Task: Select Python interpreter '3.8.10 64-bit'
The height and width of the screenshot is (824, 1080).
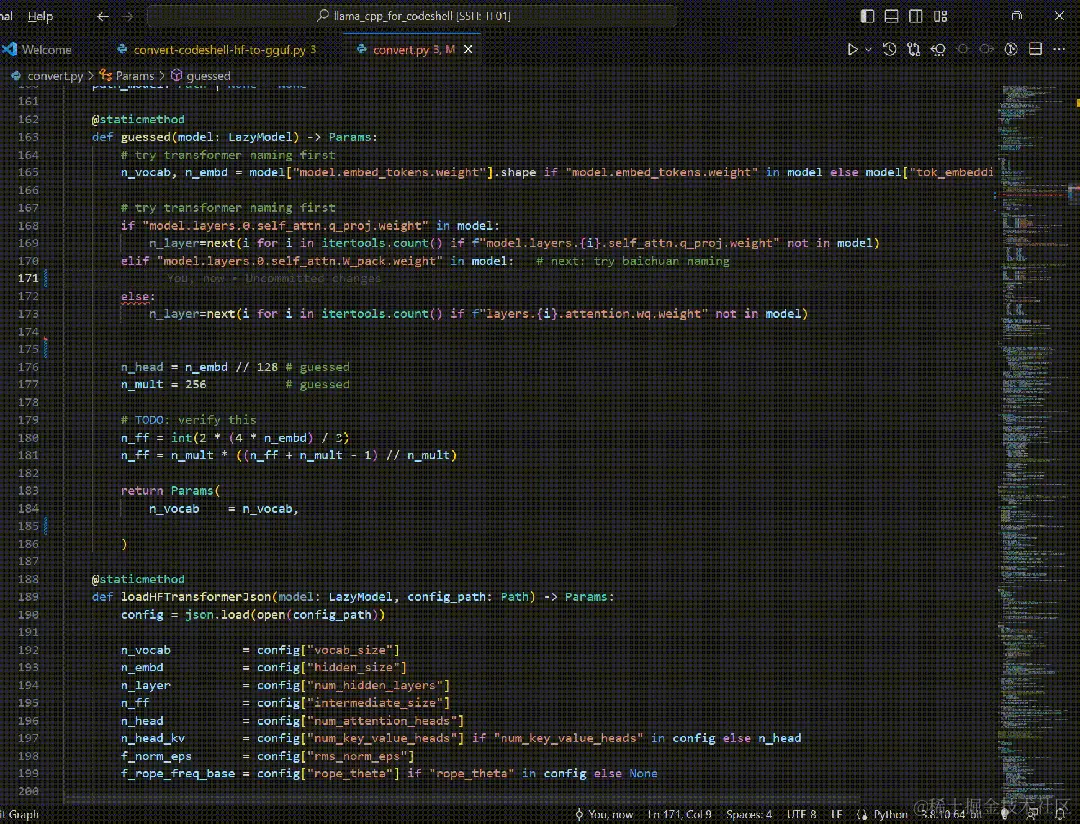Action: pyautogui.click(x=953, y=814)
